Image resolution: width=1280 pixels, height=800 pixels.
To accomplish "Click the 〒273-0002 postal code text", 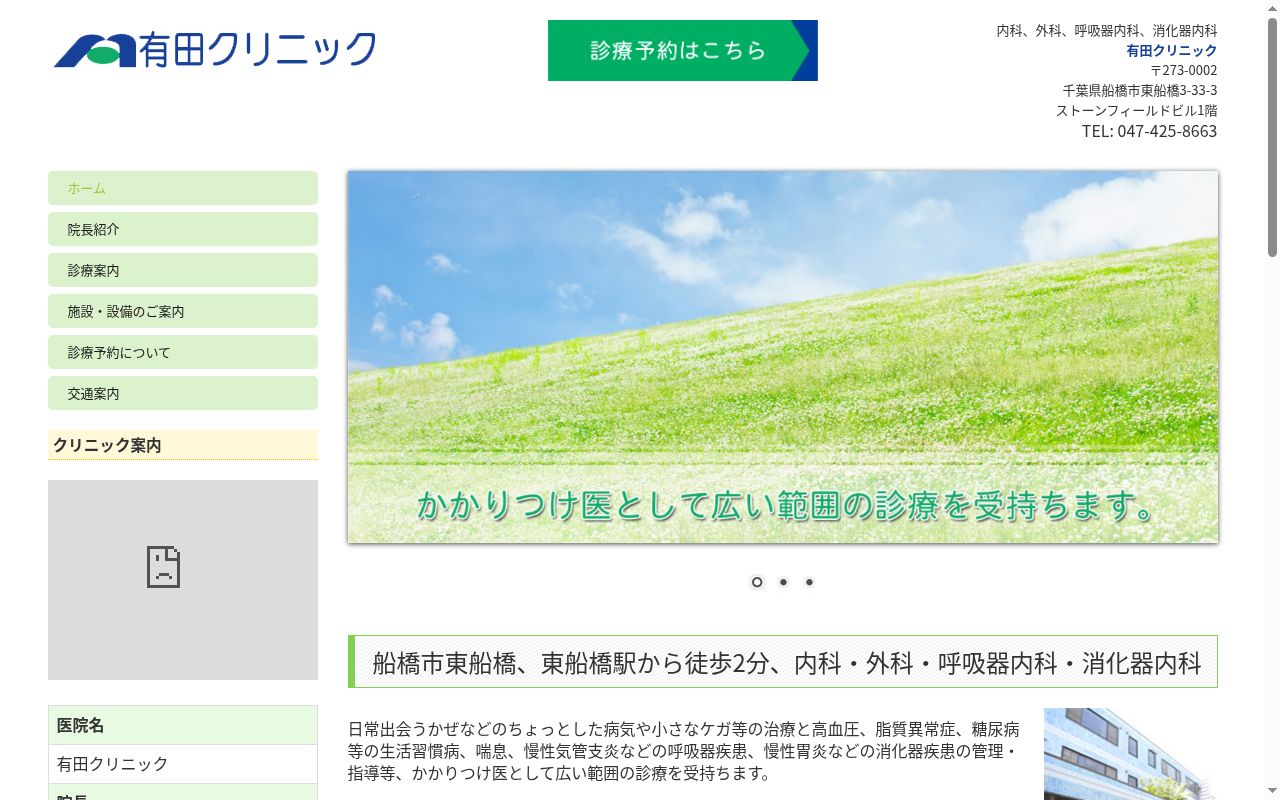I will pyautogui.click(x=1184, y=70).
